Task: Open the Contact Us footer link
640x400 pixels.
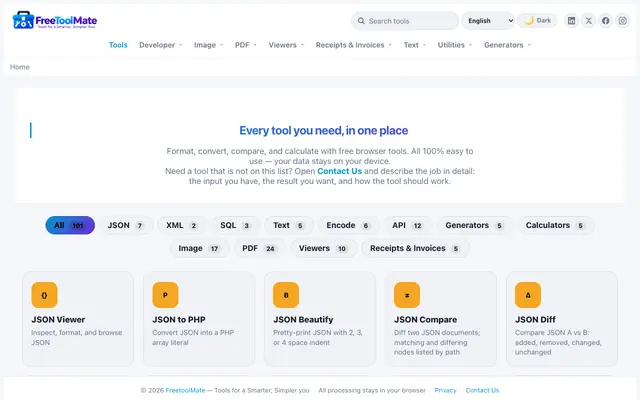Action: click(x=482, y=390)
